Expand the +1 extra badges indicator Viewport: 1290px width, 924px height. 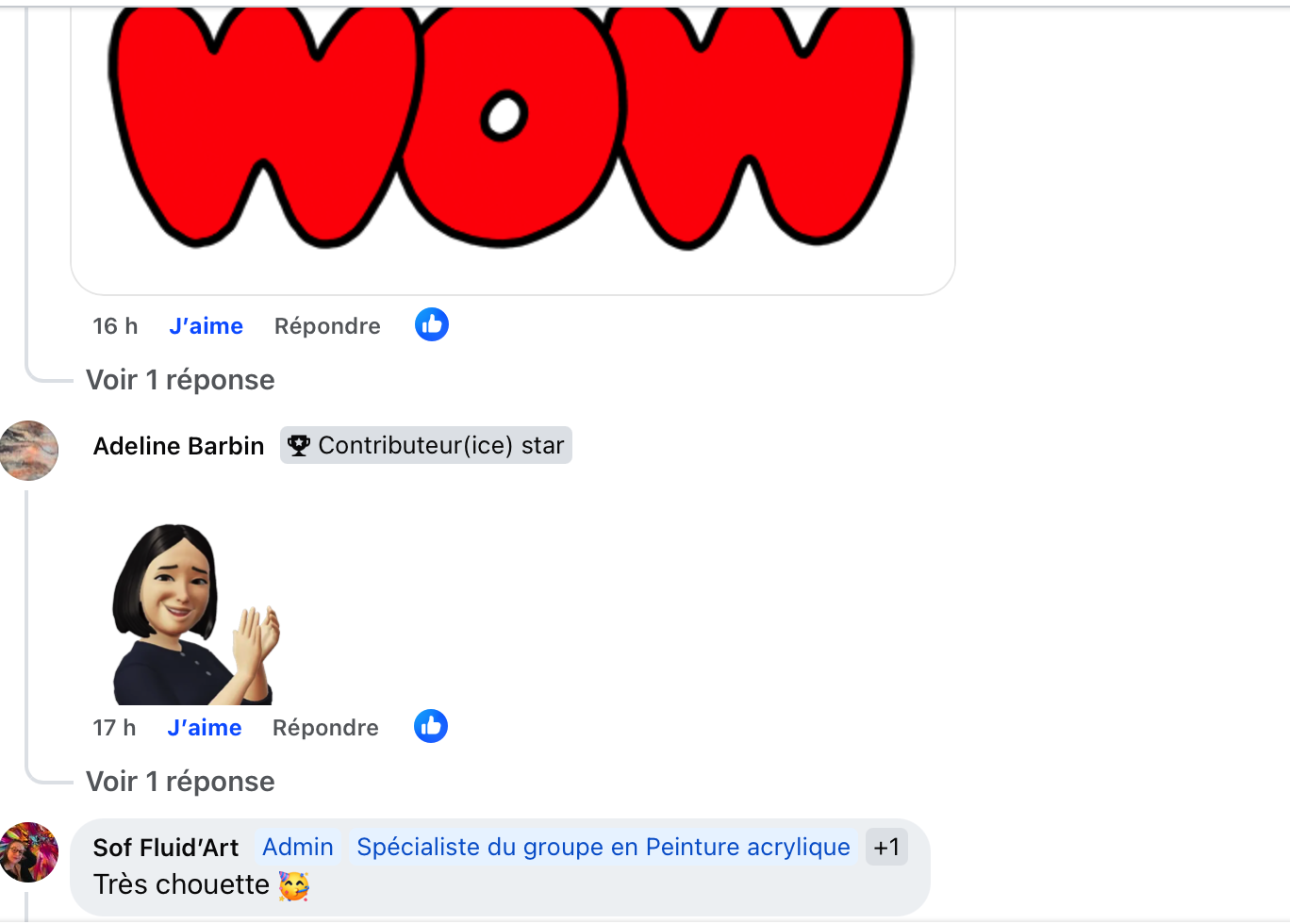tap(886, 847)
